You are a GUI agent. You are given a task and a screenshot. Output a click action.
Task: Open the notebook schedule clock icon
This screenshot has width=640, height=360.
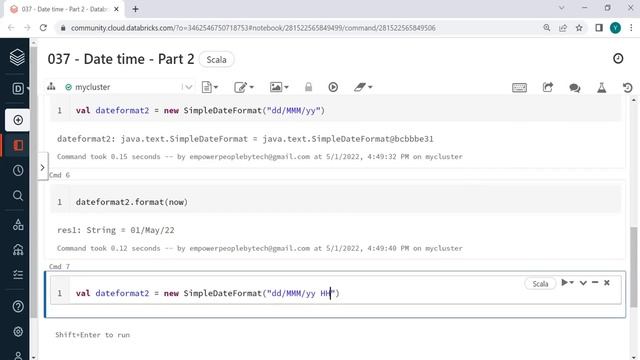point(618,58)
